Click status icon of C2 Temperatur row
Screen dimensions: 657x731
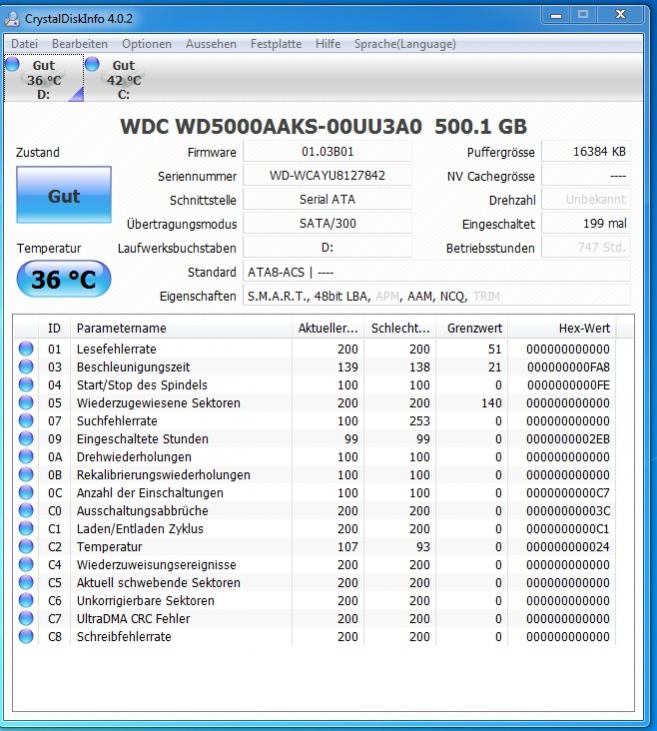point(26,546)
